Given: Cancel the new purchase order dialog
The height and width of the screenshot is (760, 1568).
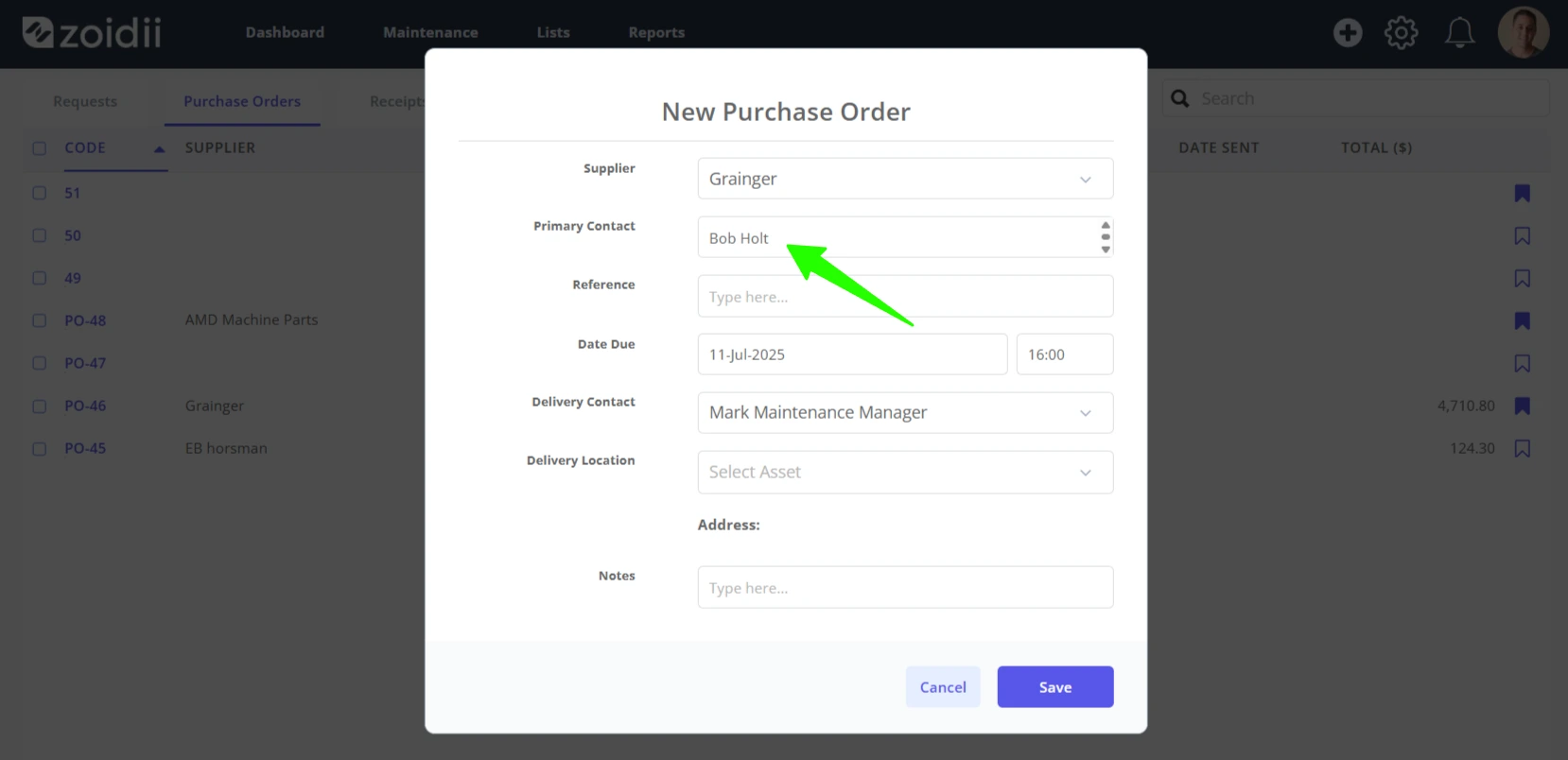Looking at the screenshot, I should pyautogui.click(x=943, y=687).
